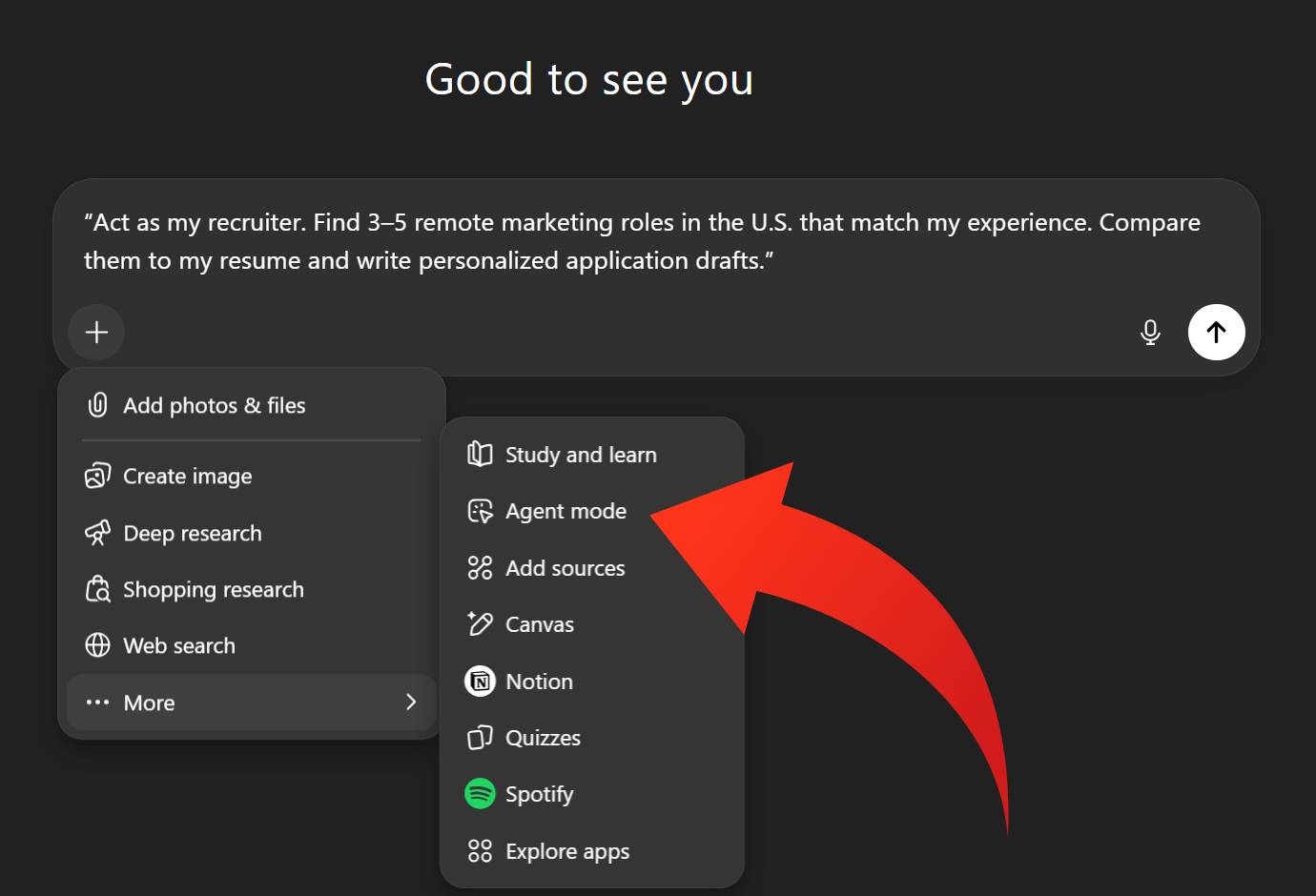Screen dimensions: 1316x896
Task: Click the plus attachment button
Action: coord(96,333)
